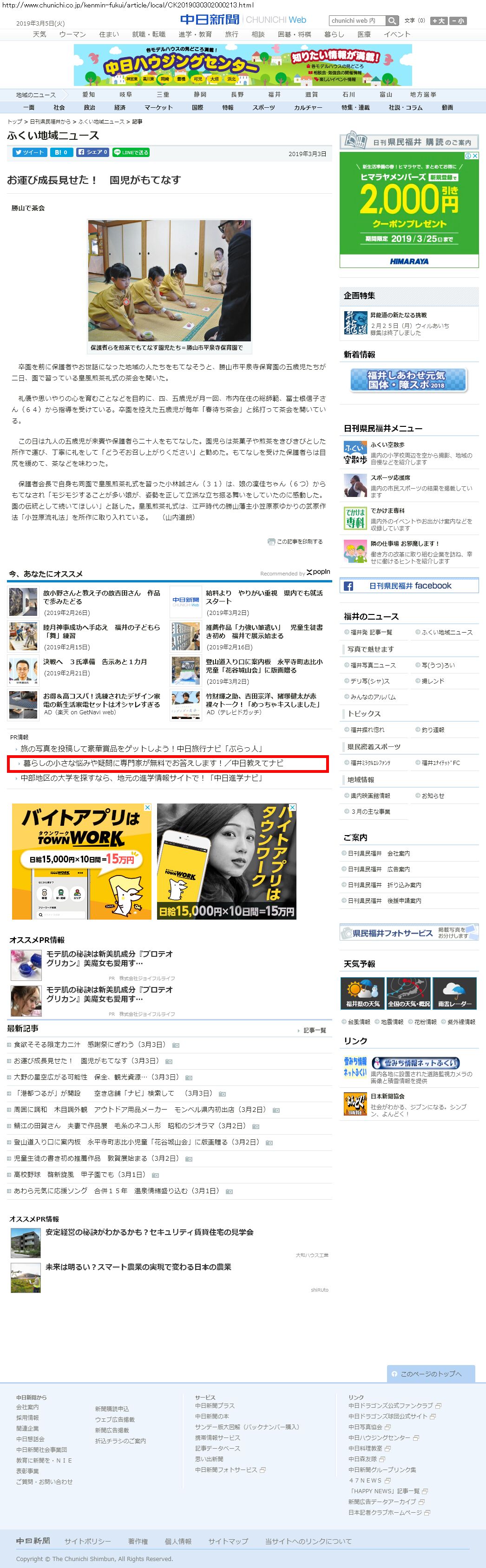Open 天気 in the top menu

(x=39, y=34)
